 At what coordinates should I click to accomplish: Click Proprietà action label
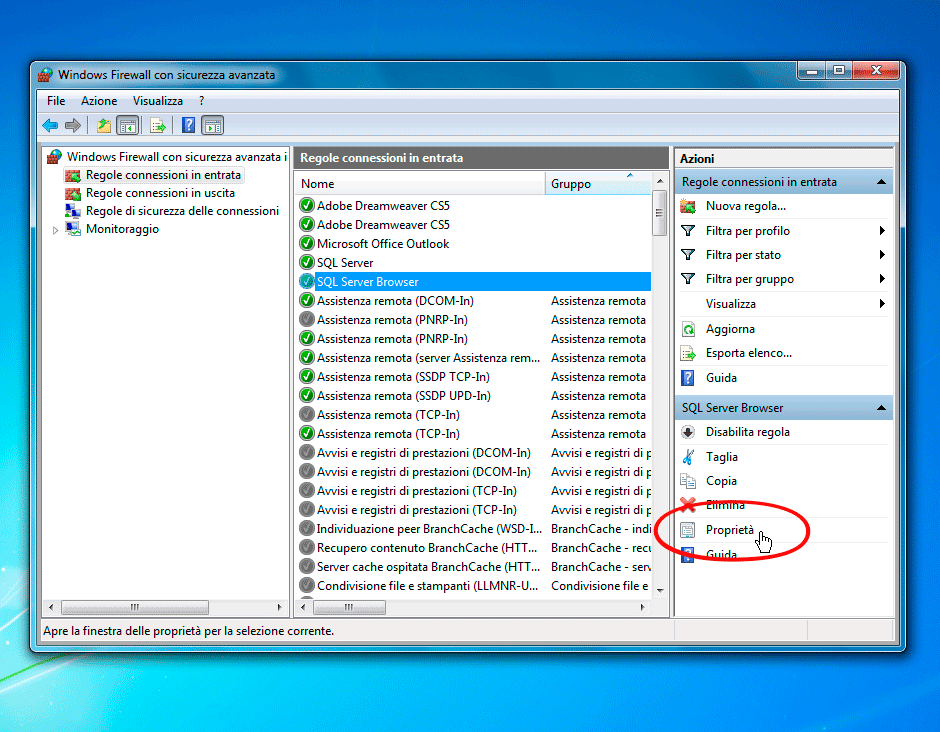(730, 530)
